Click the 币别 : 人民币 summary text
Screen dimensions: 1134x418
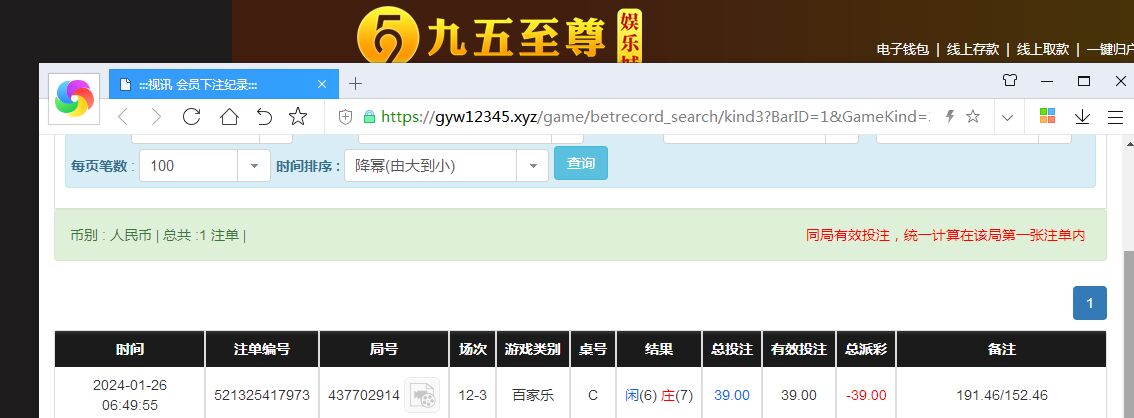[111, 235]
